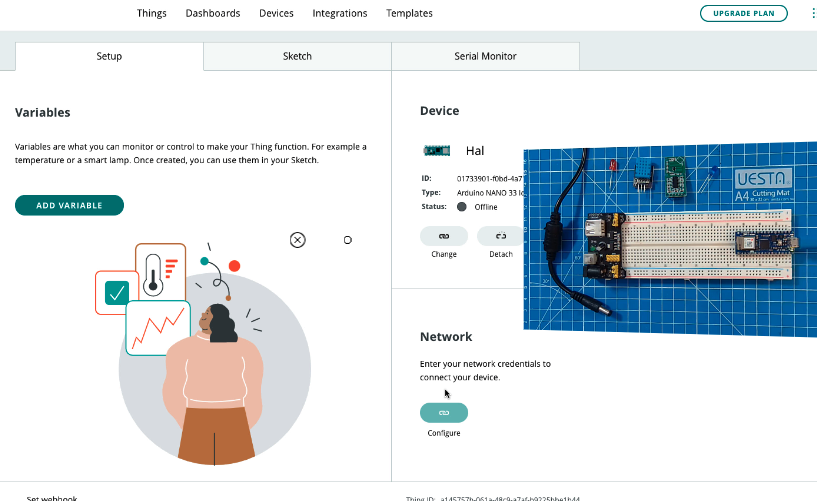The width and height of the screenshot is (817, 501).
Task: Switch to the Sketch tab
Action: tap(297, 56)
